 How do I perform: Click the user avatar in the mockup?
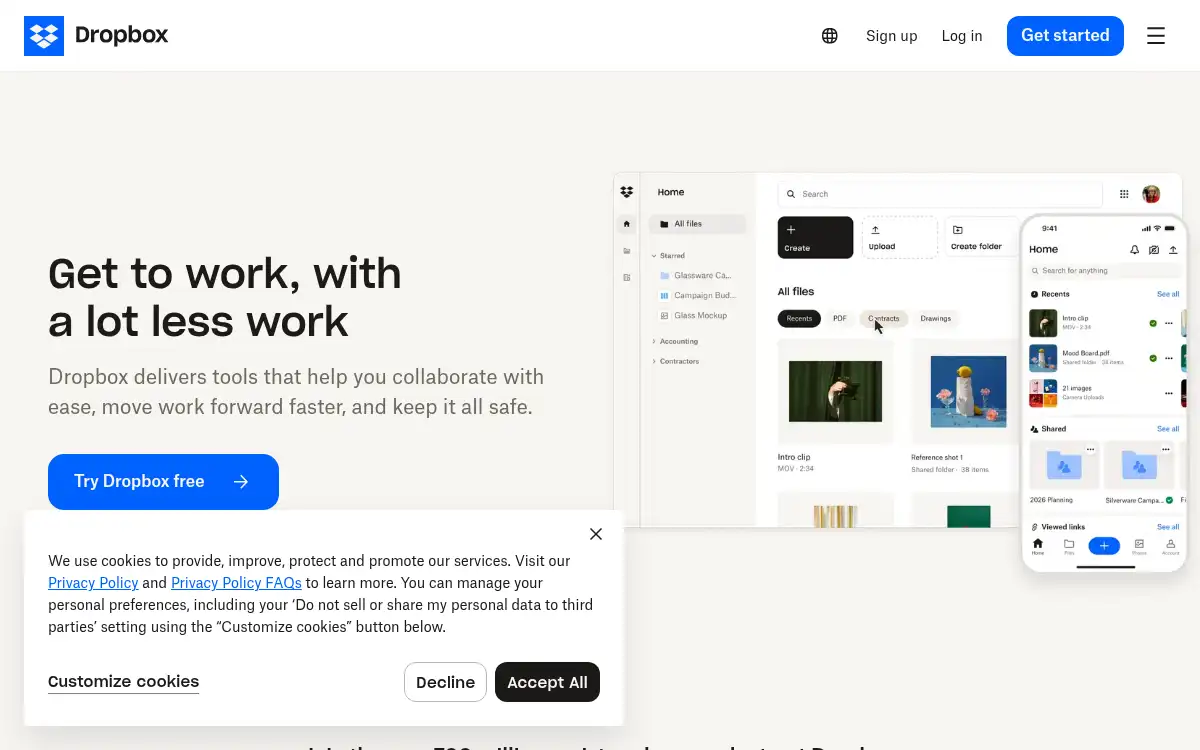pos(1151,194)
